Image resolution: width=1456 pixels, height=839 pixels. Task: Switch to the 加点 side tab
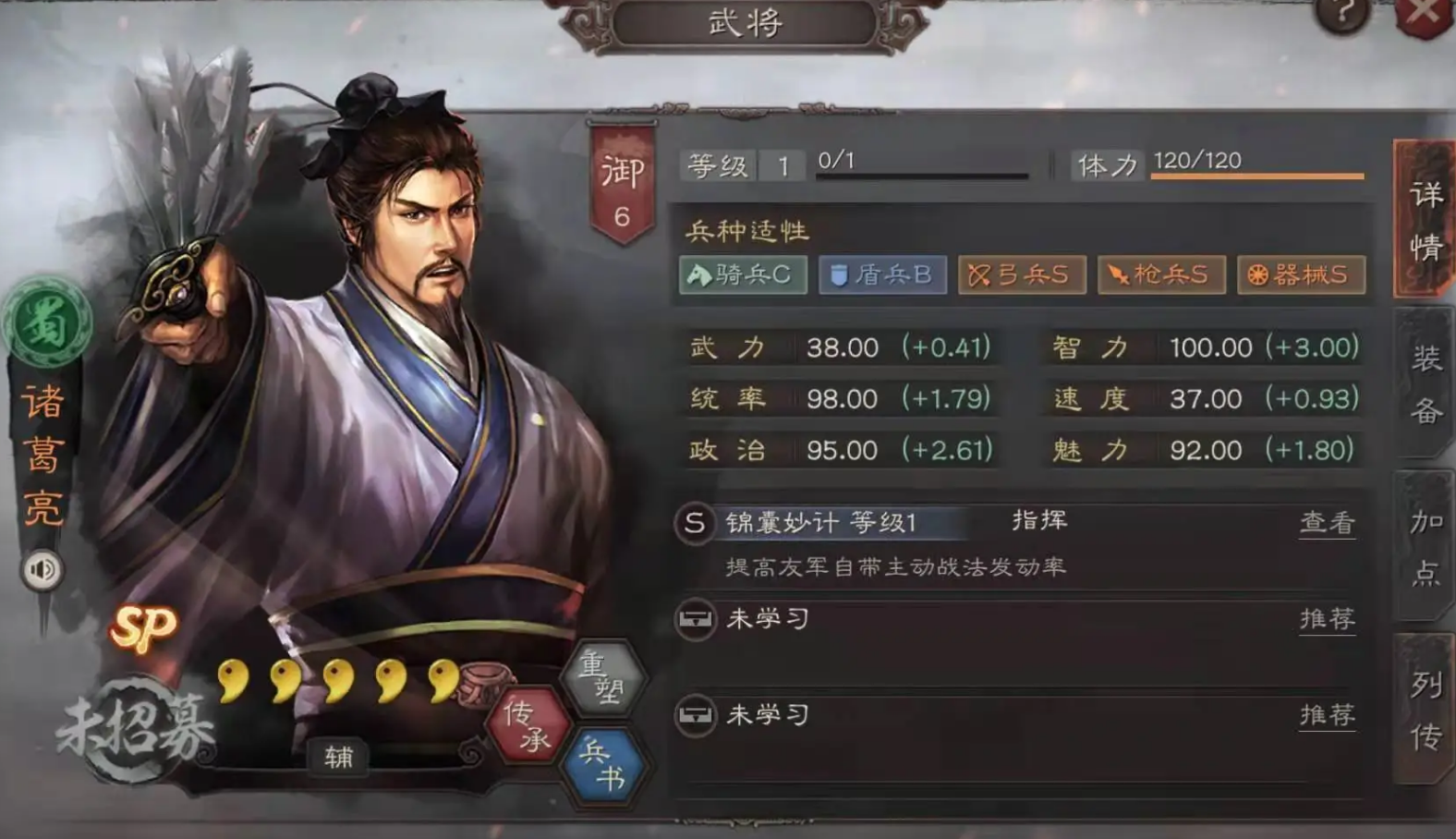tap(1424, 546)
